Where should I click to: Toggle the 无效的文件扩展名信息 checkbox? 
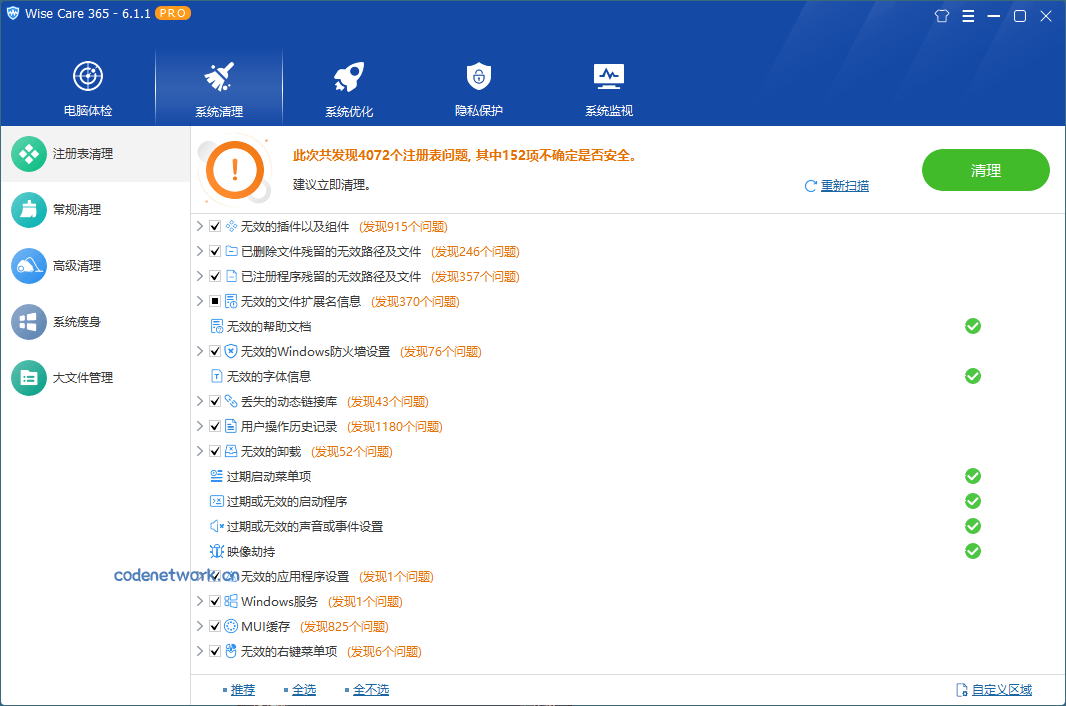tap(214, 301)
